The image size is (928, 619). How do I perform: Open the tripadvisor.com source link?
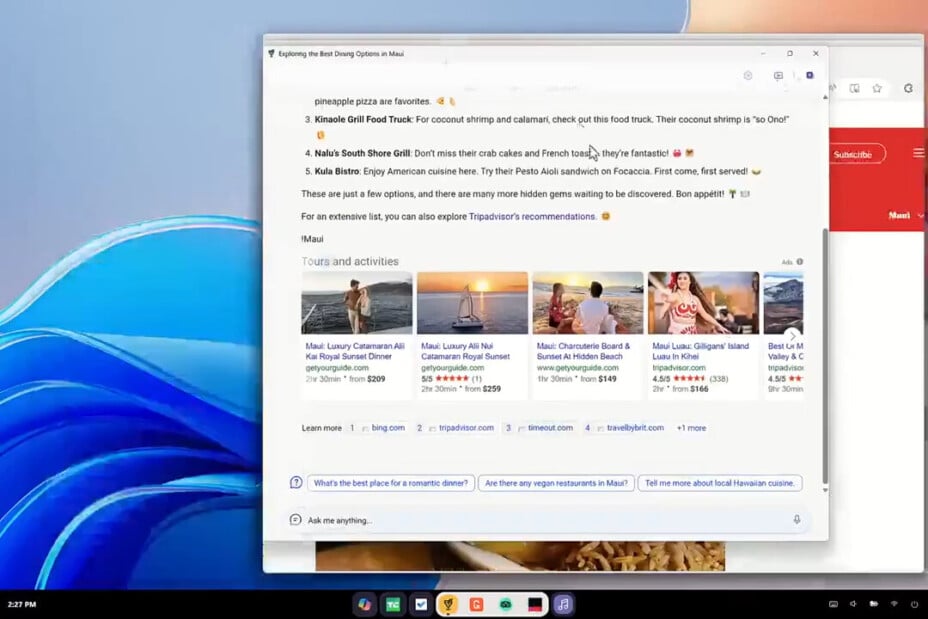(x=466, y=428)
